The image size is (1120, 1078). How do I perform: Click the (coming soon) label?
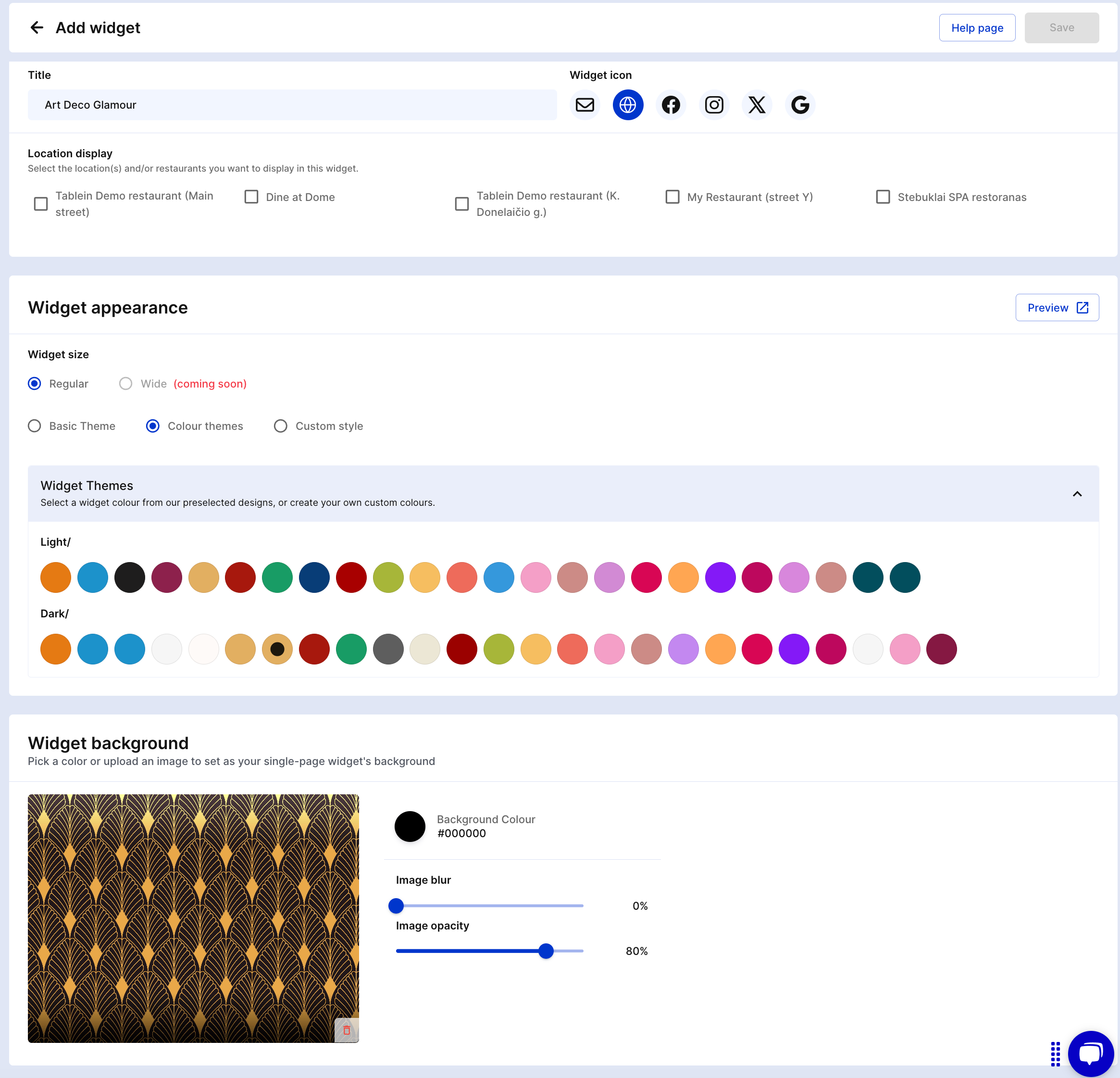(x=210, y=384)
